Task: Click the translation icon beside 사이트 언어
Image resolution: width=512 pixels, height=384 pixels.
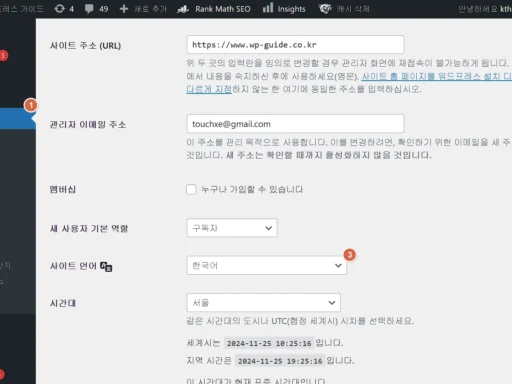Action: pos(106,266)
